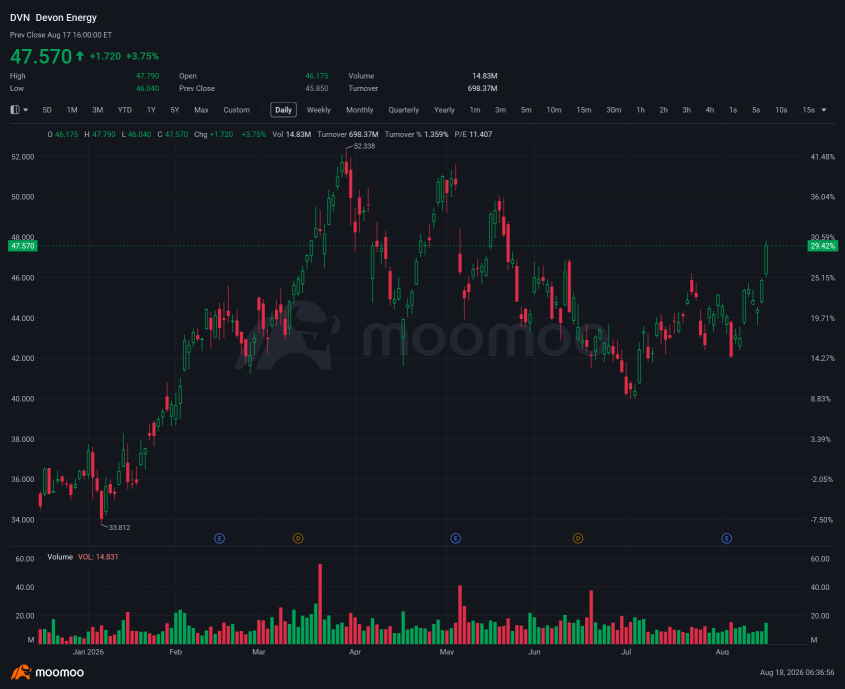Choose the 15s interval
845x689 pixels.
pos(808,110)
